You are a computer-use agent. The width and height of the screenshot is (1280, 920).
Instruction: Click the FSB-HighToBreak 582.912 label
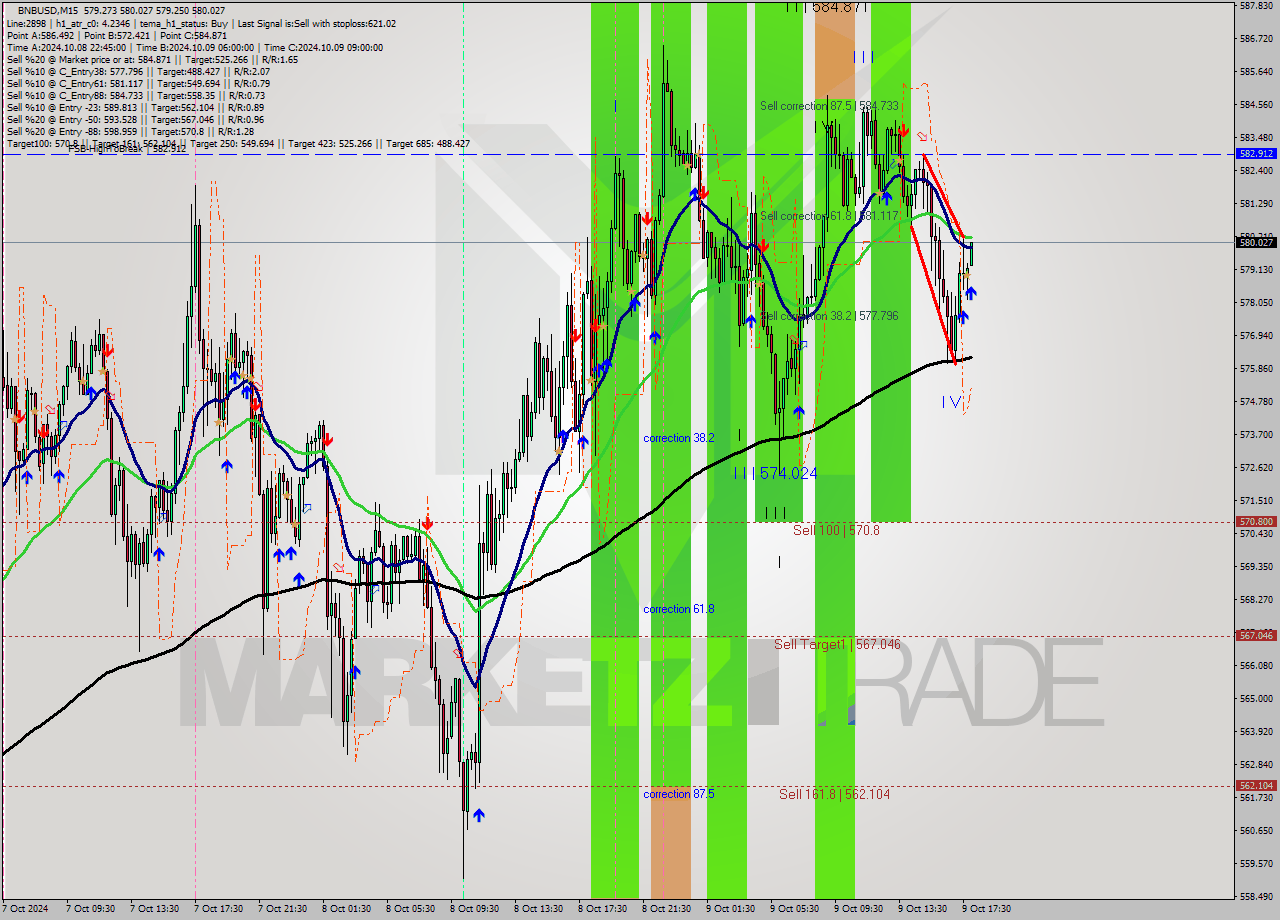click(127, 149)
